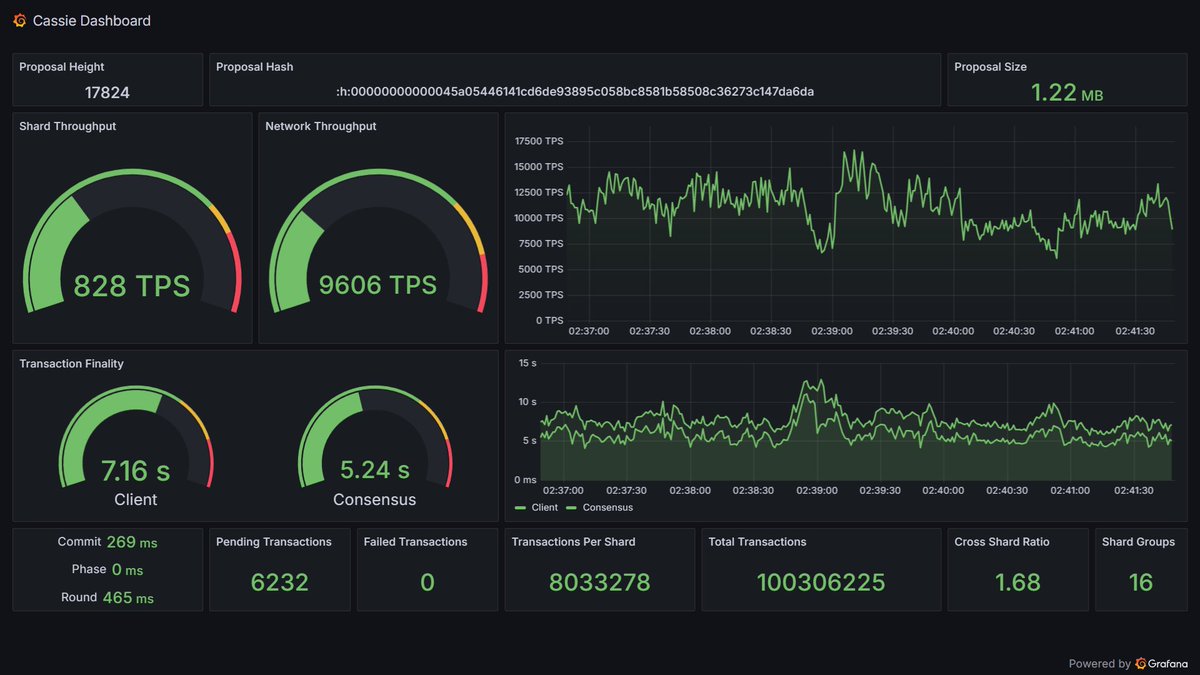
Task: Click the 02:39:00 label on the TPS graph
Action: (830, 331)
